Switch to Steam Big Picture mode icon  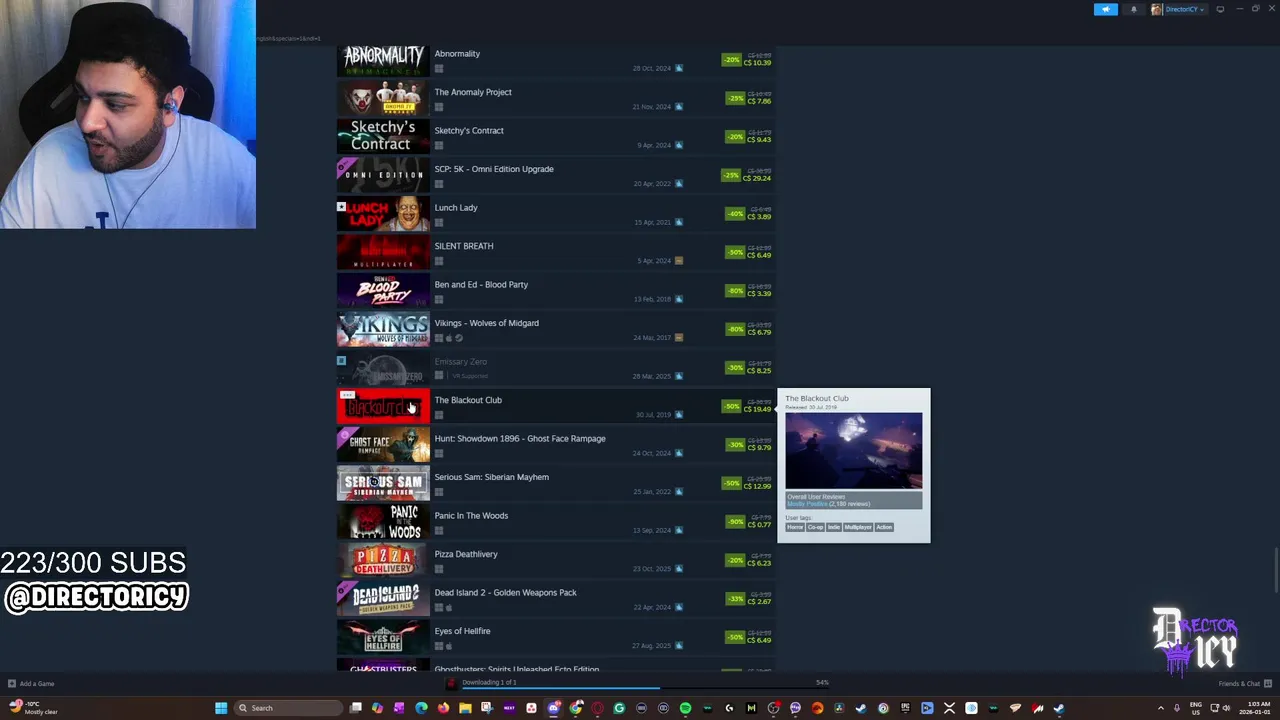point(1220,9)
